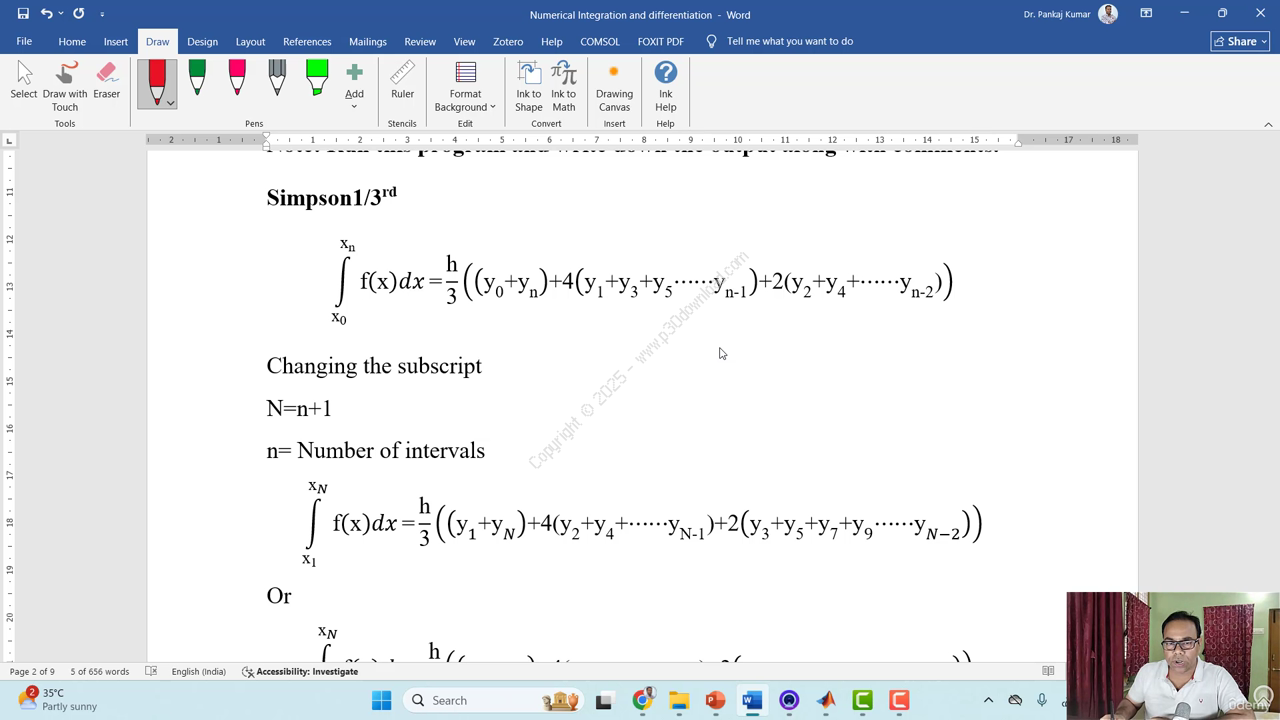This screenshot has width=1280, height=720.
Task: Click the Simpson1/3rd heading text
Action: [x=331, y=196]
